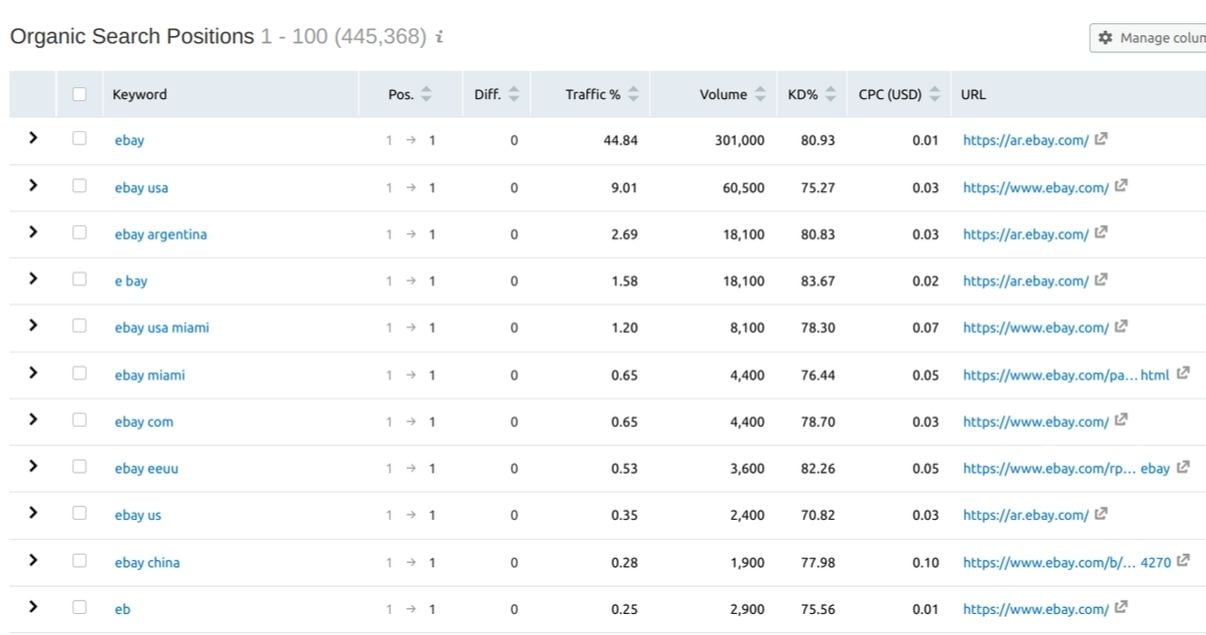Open the ebay.com/b/…4270 URL link
This screenshot has width=1206, height=635.
point(1067,563)
